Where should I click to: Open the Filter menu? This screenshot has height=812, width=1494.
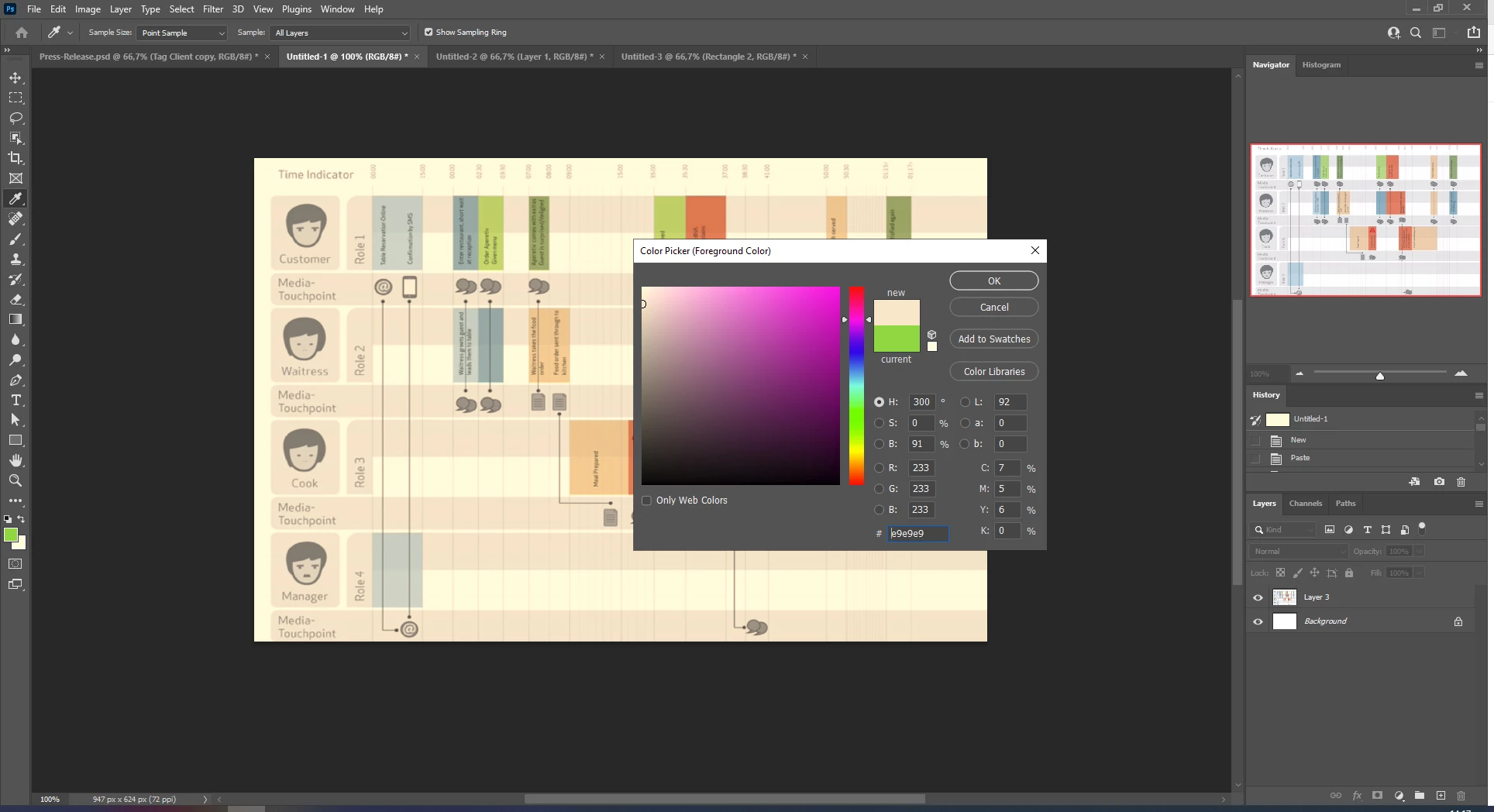213,9
